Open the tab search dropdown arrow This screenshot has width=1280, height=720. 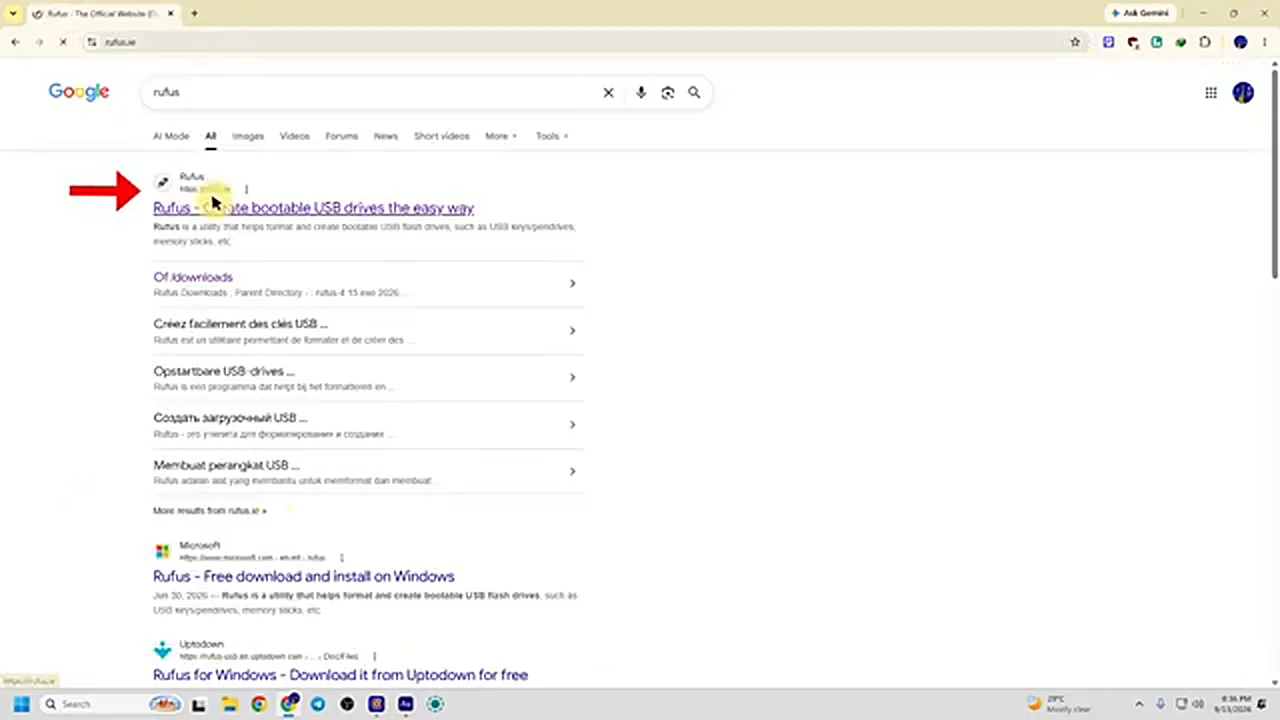(13, 13)
